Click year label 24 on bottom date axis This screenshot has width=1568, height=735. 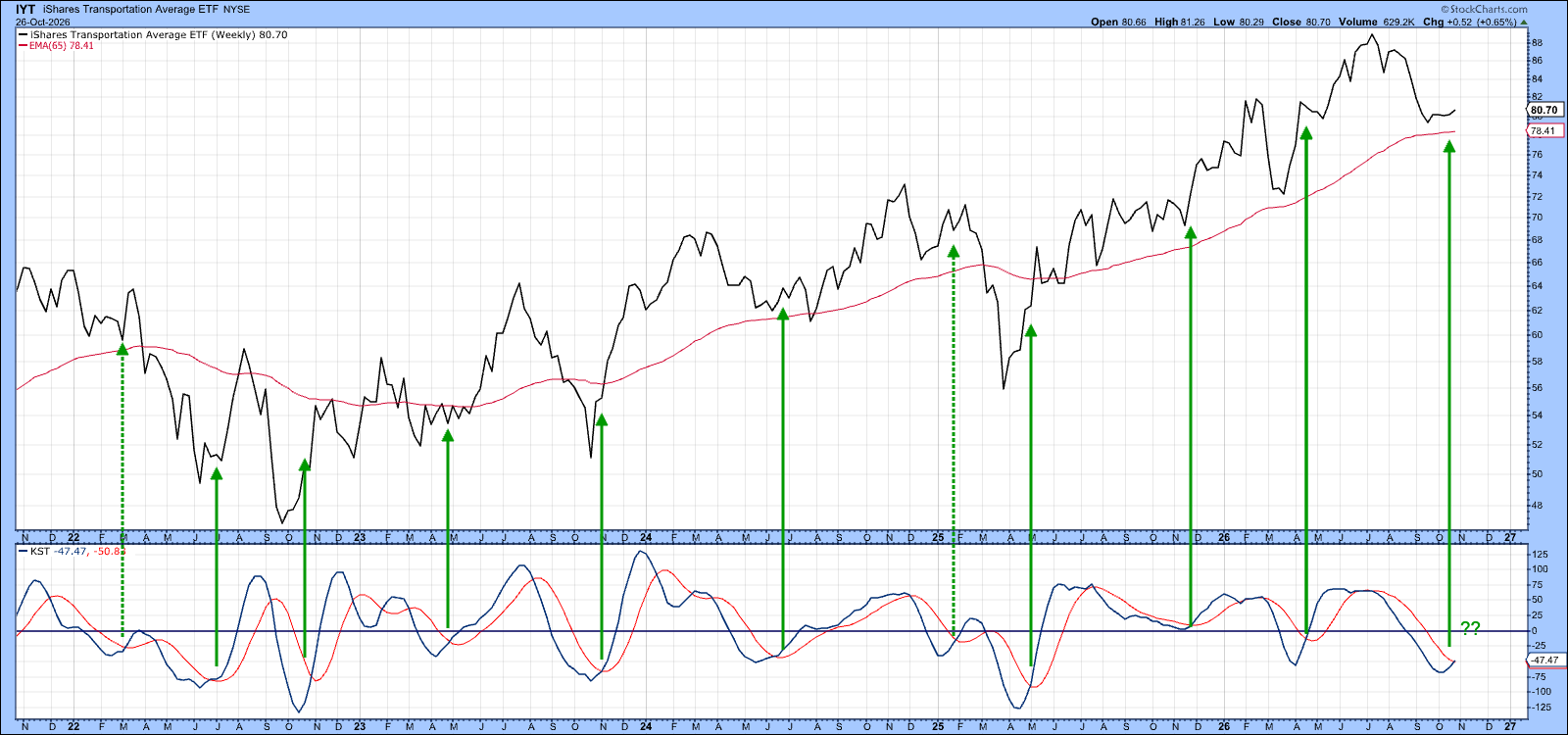pos(646,727)
